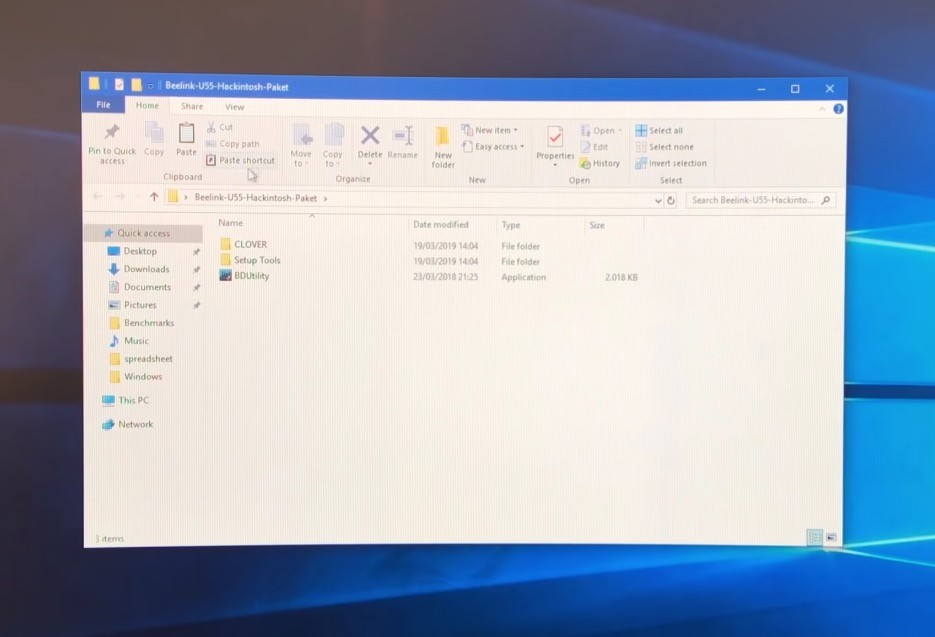Create a New folder

[x=442, y=147]
